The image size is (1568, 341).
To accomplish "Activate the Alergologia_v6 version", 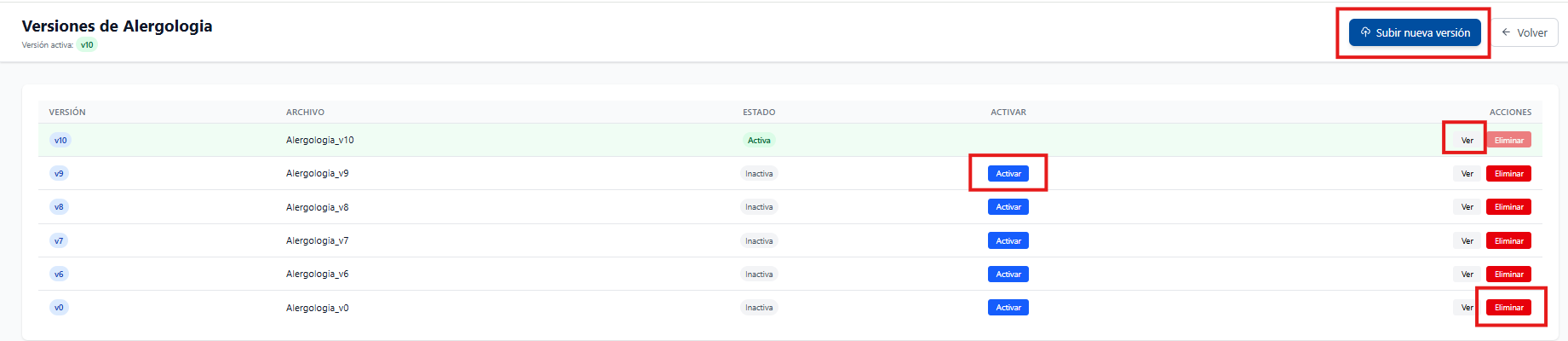I will 1008,274.
